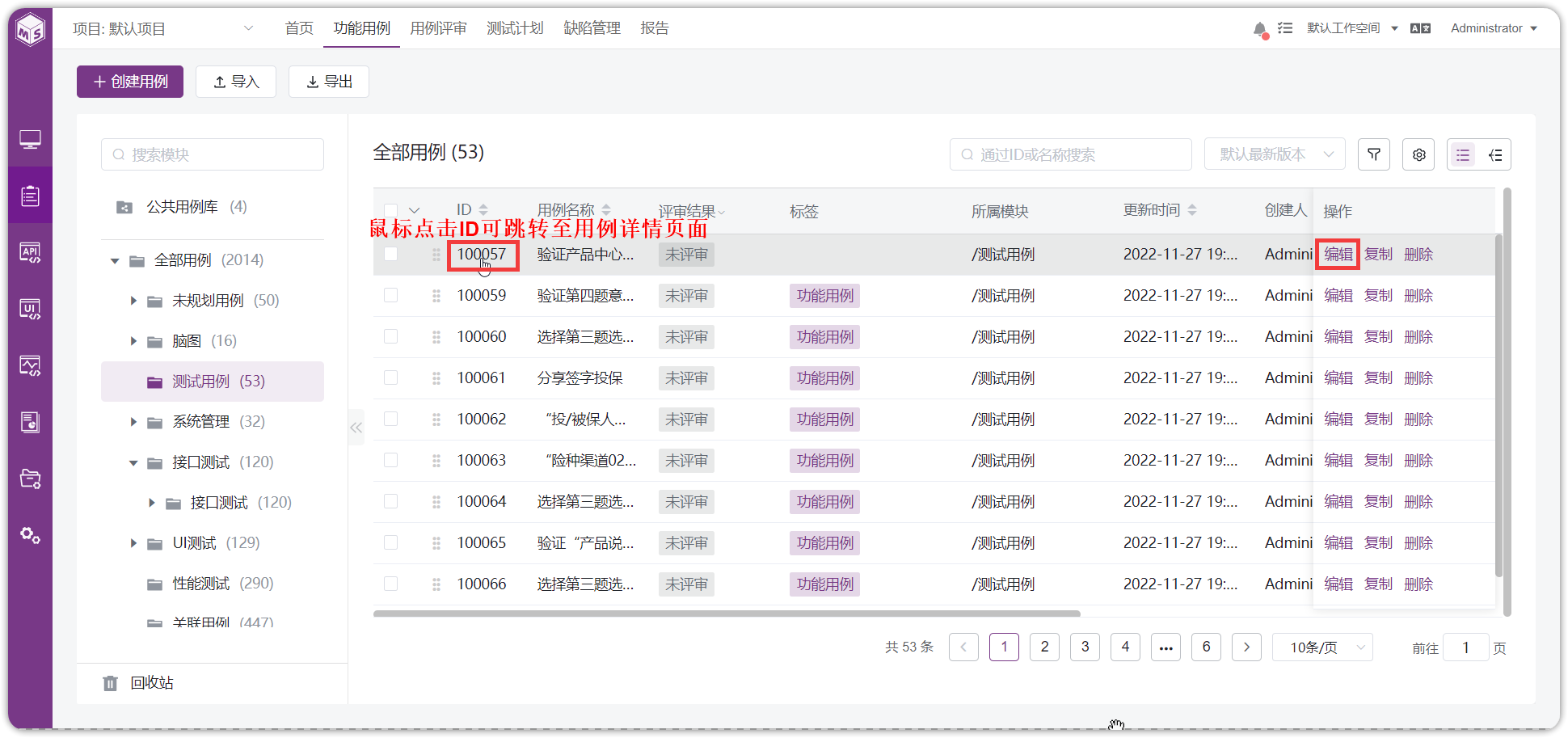Check the box for case 100066
This screenshot has width=1568, height=738.
[x=390, y=584]
